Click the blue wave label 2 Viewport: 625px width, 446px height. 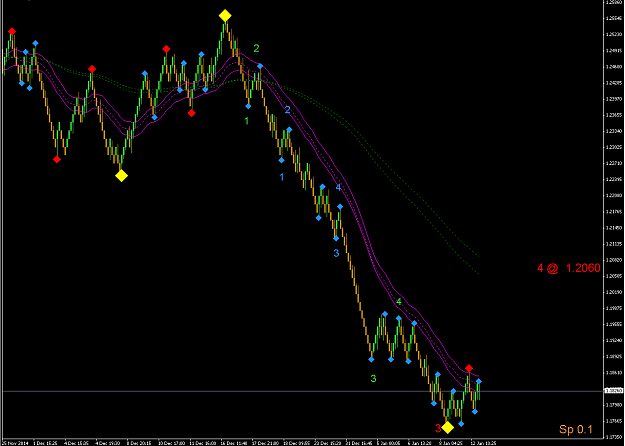(287, 110)
